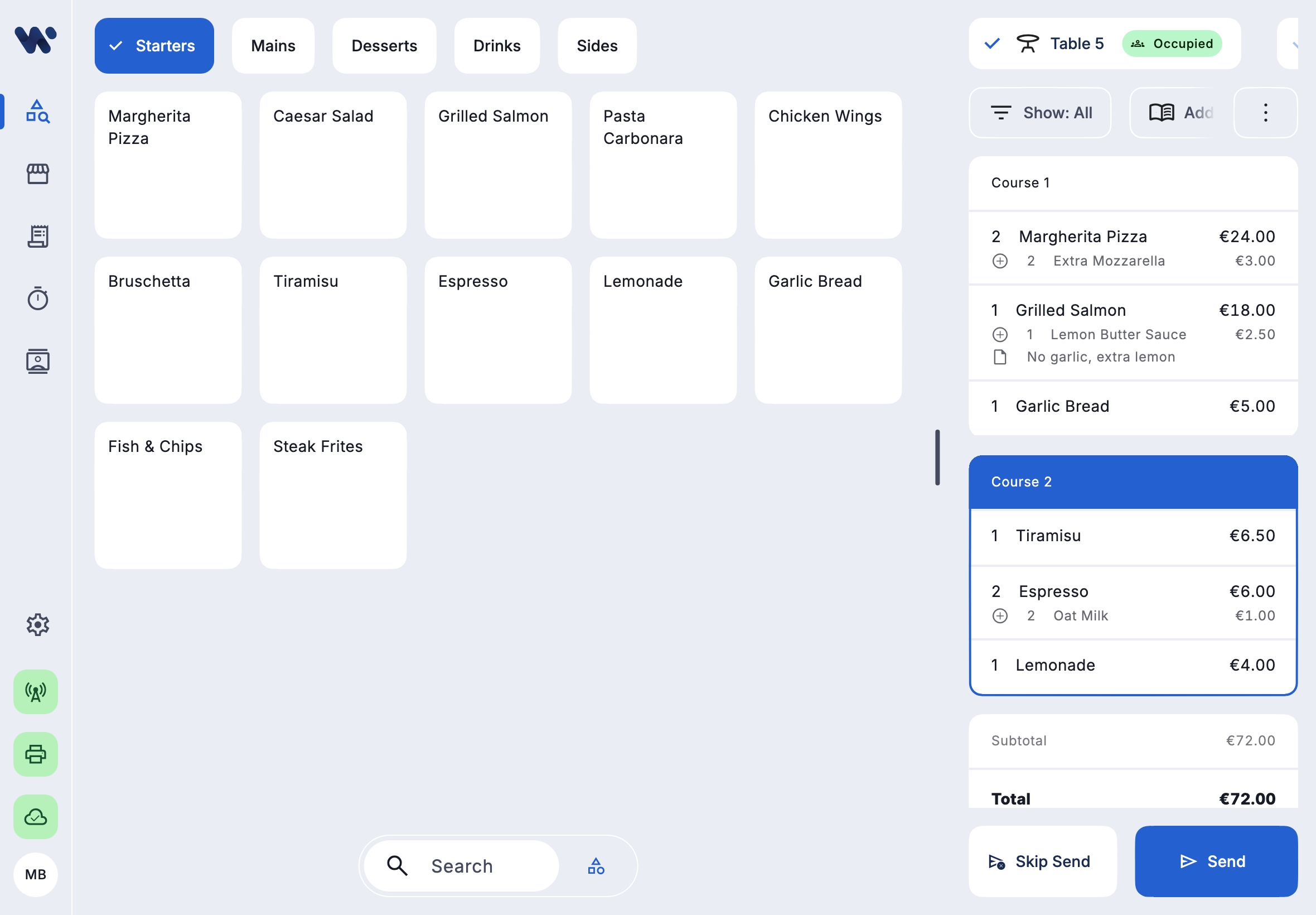Open the three-dot overflow menu
The width and height of the screenshot is (1316, 915).
point(1265,112)
